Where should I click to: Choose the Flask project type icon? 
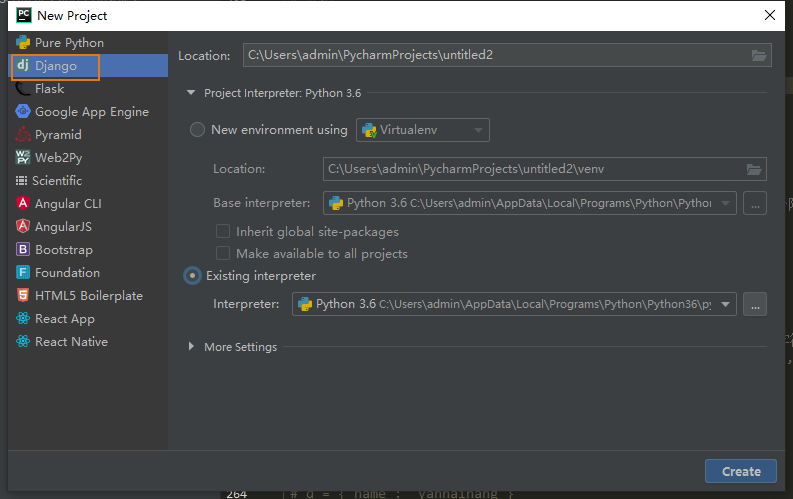click(x=23, y=88)
